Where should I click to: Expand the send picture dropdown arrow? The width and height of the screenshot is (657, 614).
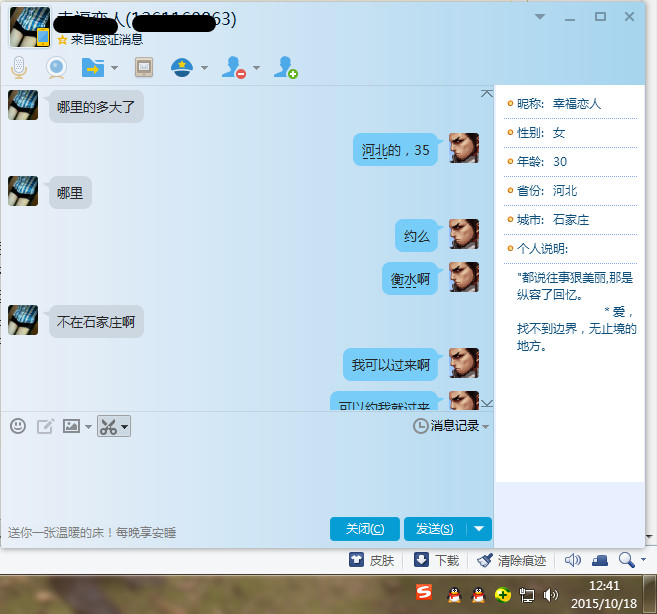click(88, 427)
